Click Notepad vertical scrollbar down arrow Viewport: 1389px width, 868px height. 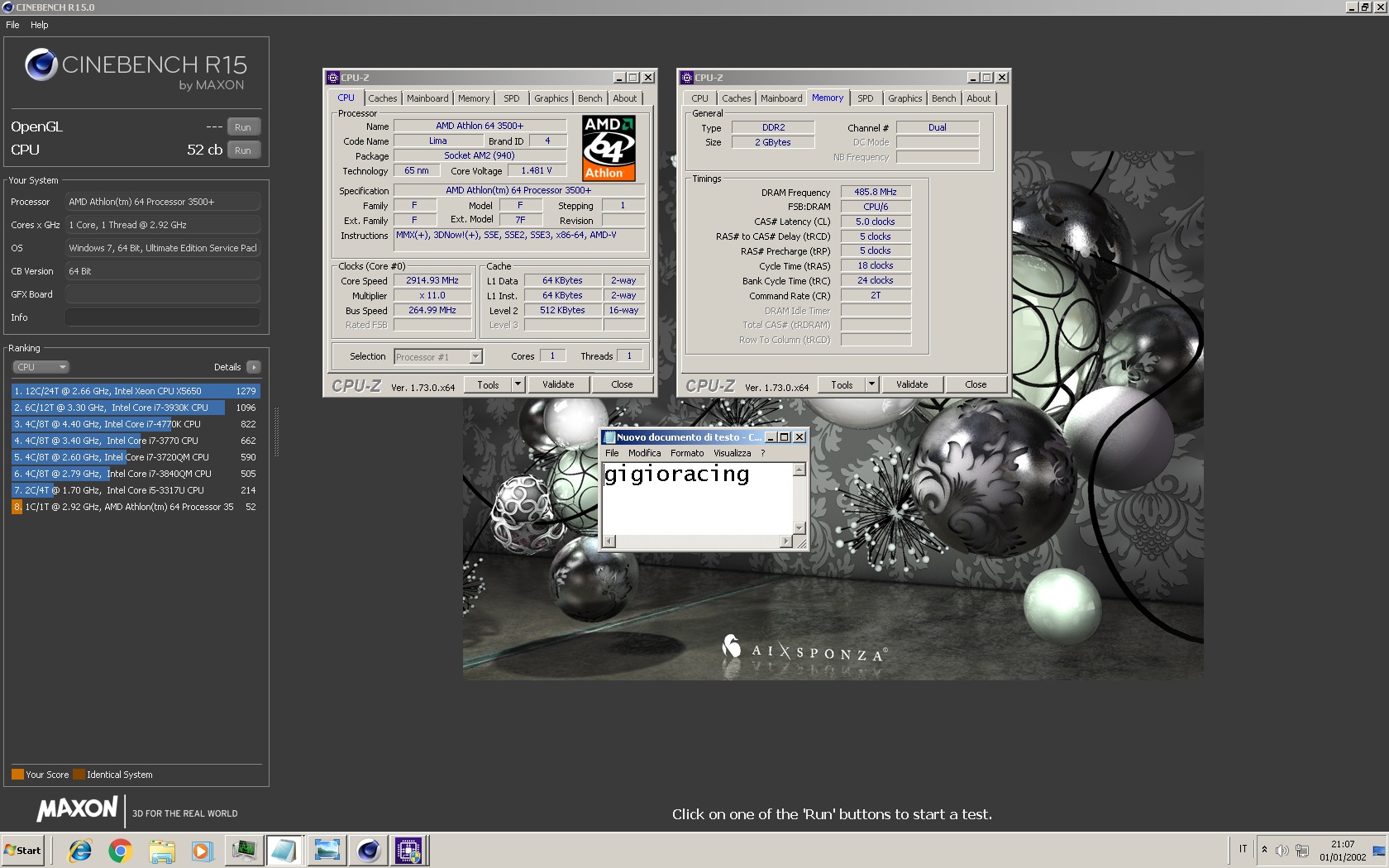(x=800, y=528)
